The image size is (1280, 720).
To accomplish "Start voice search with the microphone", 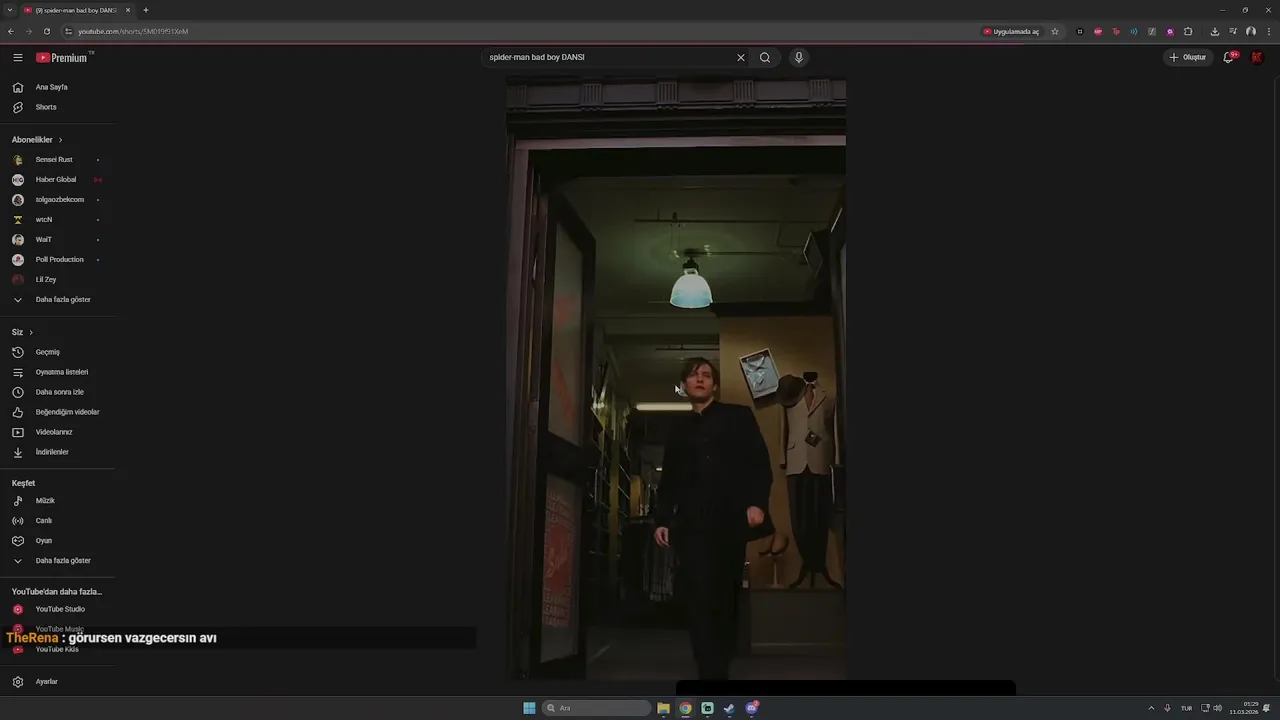I will [798, 57].
